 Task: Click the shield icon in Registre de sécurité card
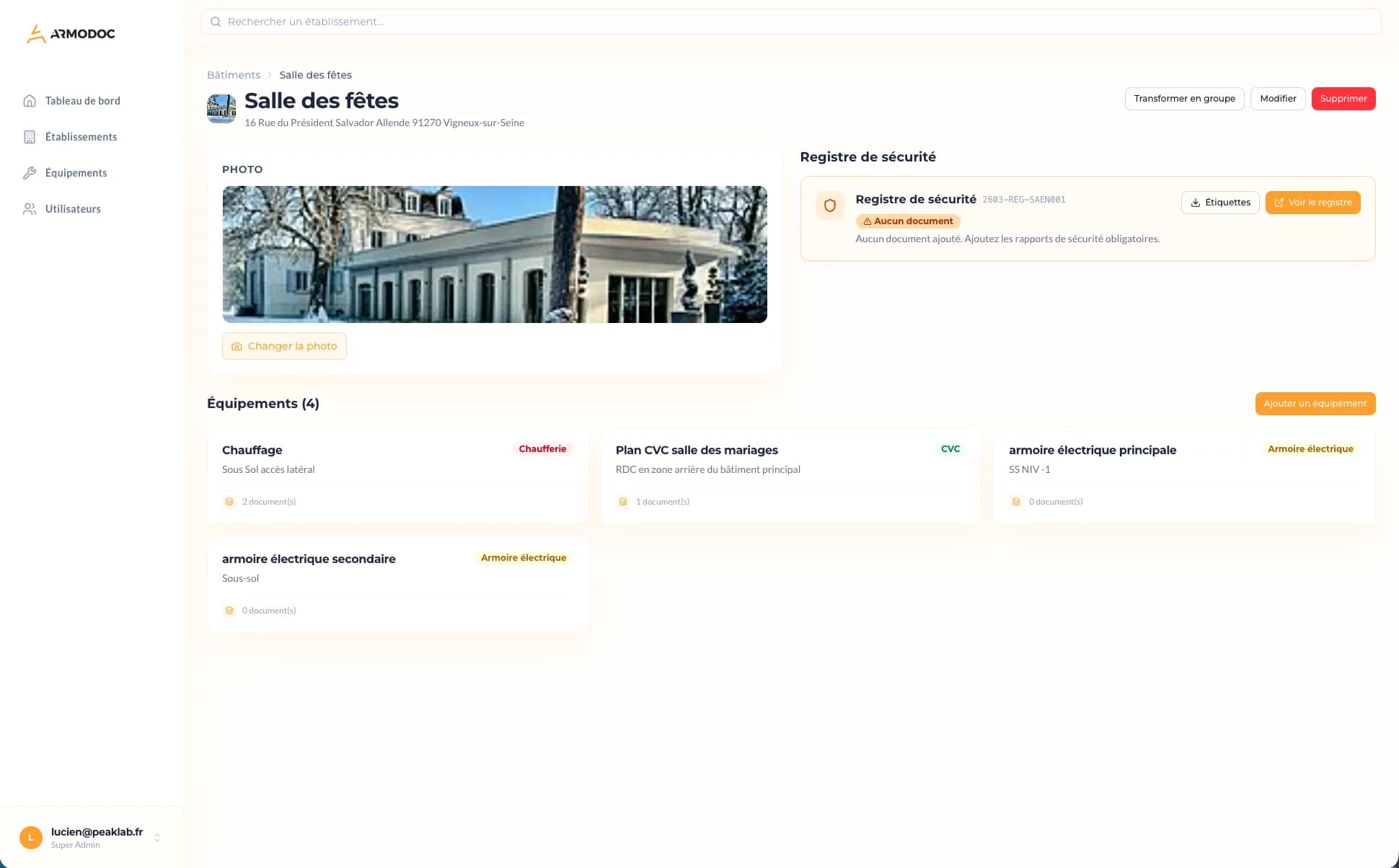pyautogui.click(x=830, y=205)
